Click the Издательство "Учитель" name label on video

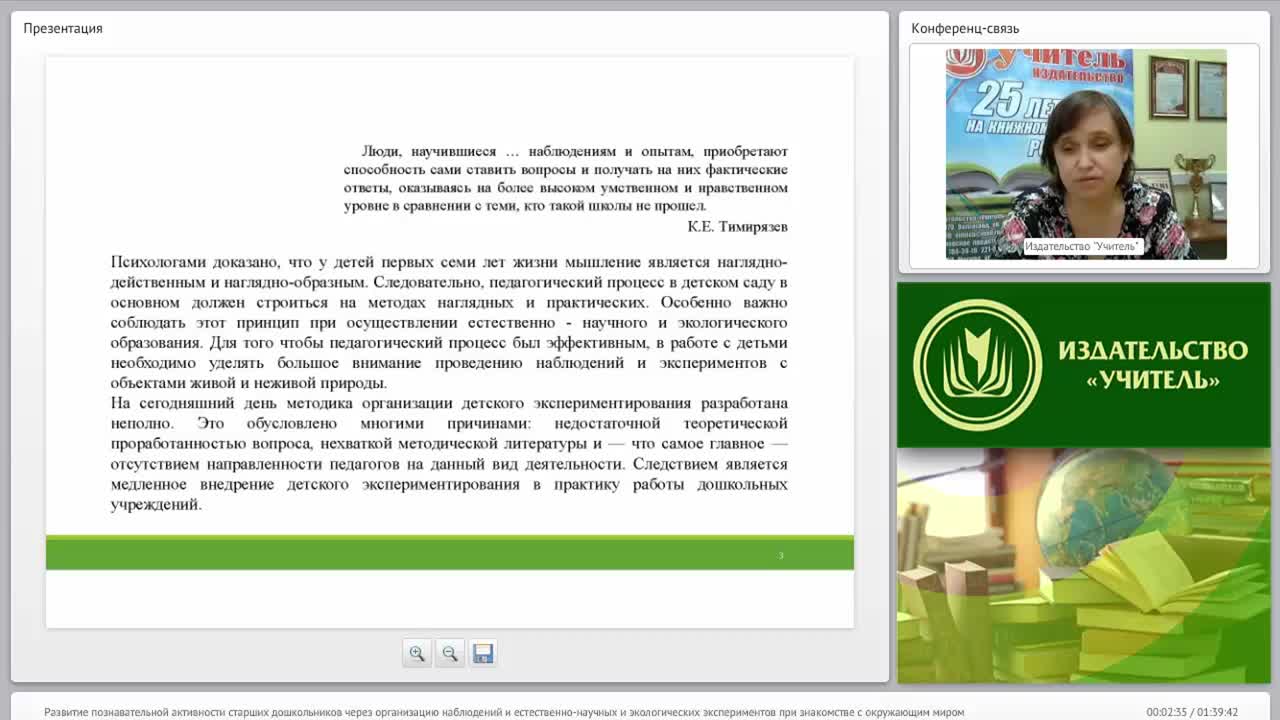coord(1082,246)
